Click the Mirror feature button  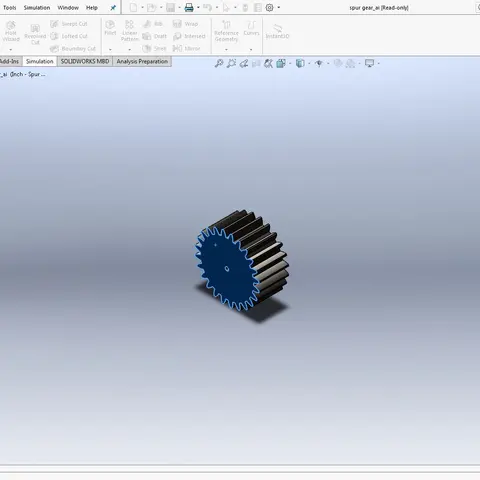coord(186,48)
